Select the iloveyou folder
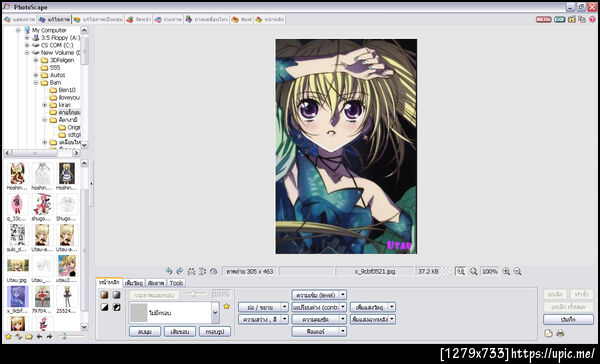600x364 pixels. [69, 98]
